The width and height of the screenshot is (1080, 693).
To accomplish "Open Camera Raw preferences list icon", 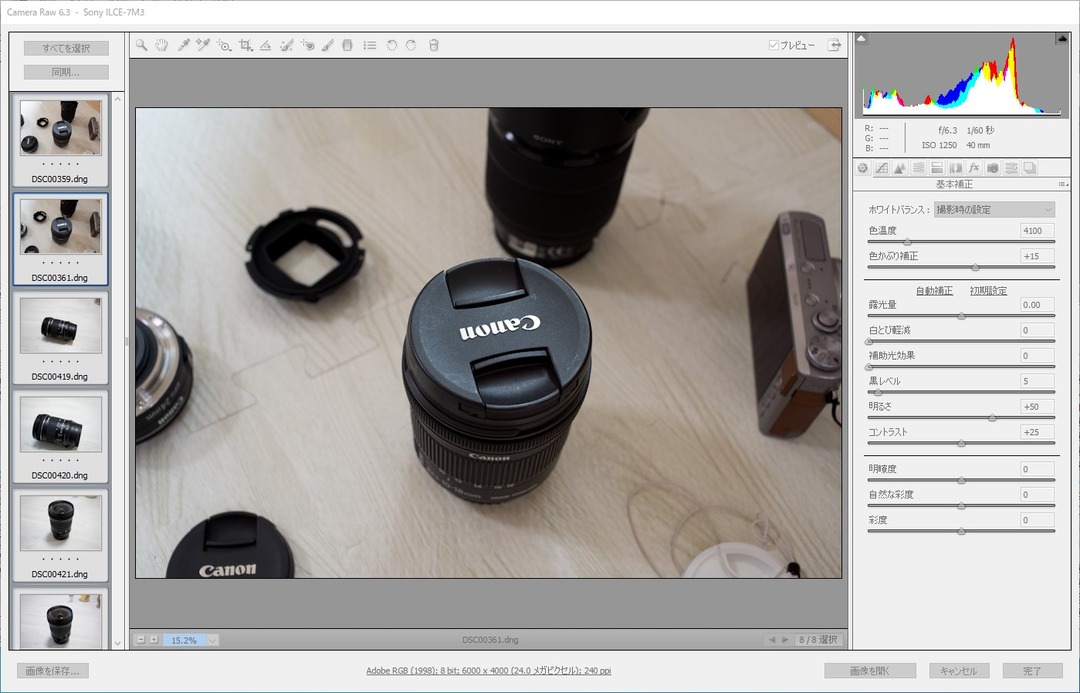I will point(370,45).
